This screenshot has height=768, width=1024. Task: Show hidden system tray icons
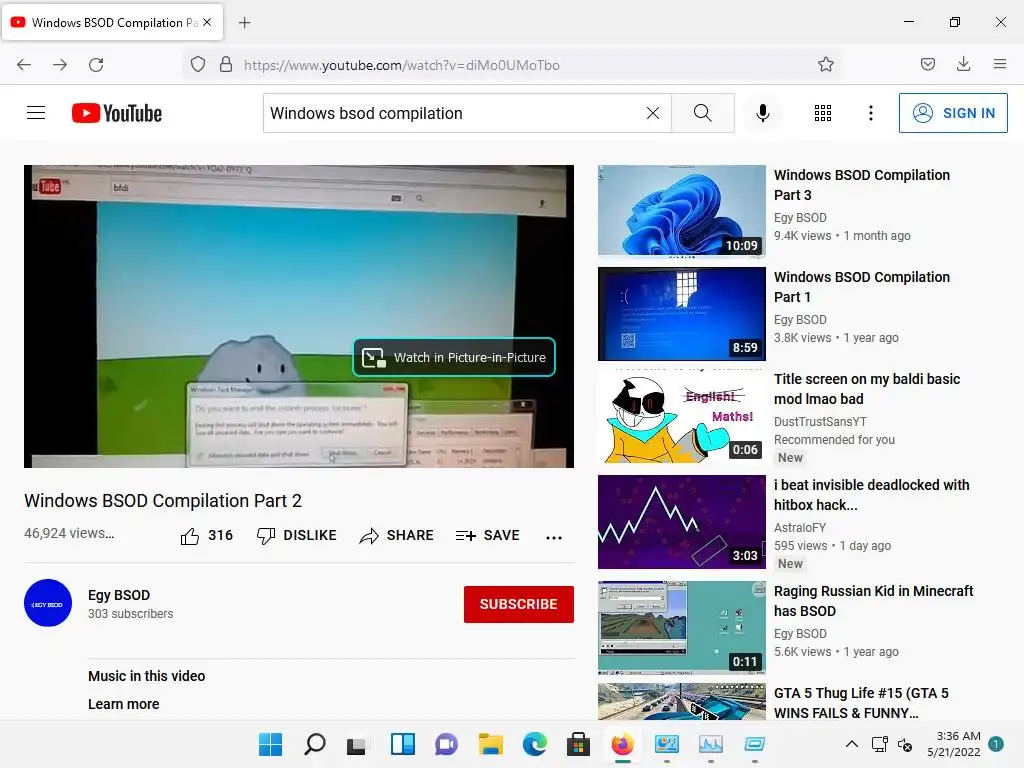pyautogui.click(x=852, y=744)
